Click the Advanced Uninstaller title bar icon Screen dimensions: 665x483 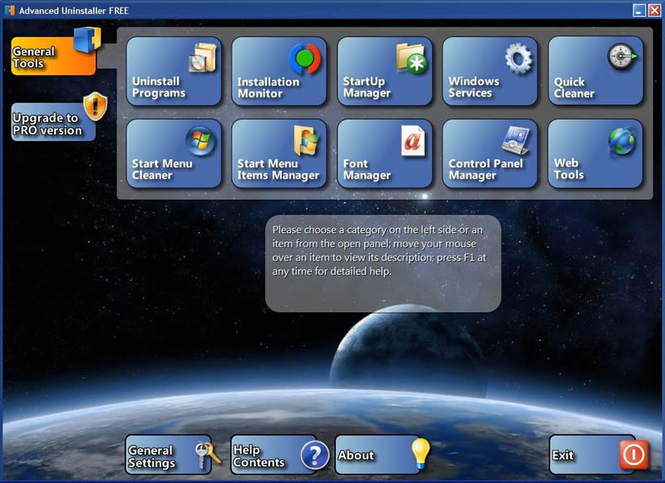(x=9, y=10)
